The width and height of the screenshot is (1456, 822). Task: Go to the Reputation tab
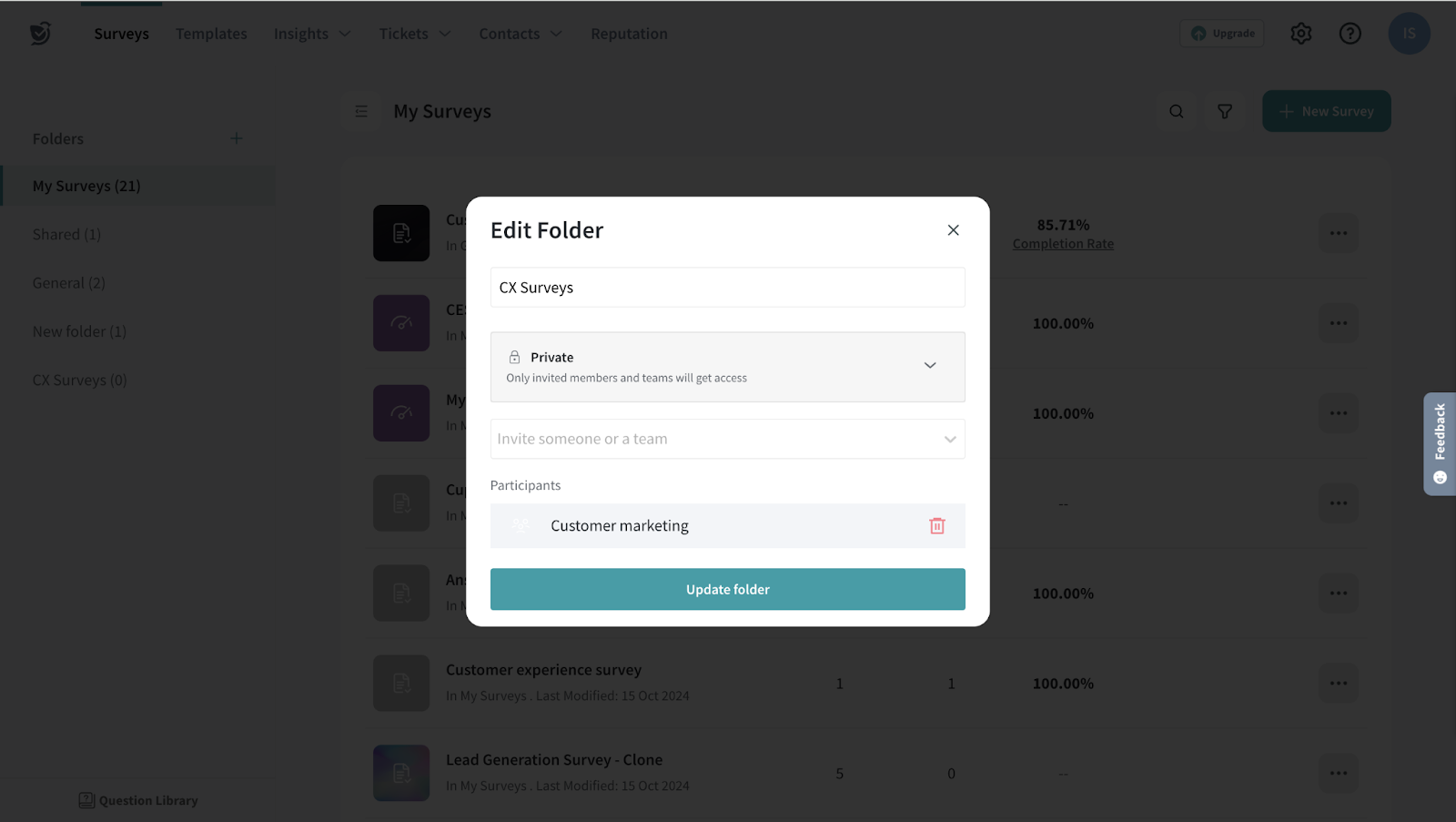tap(629, 34)
